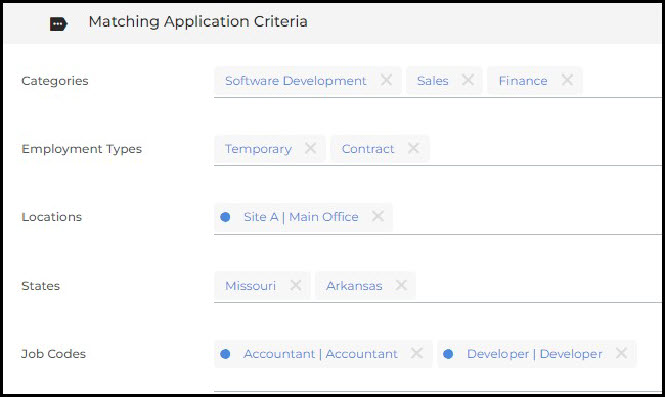Remove the Arkansas state tag

pos(401,285)
